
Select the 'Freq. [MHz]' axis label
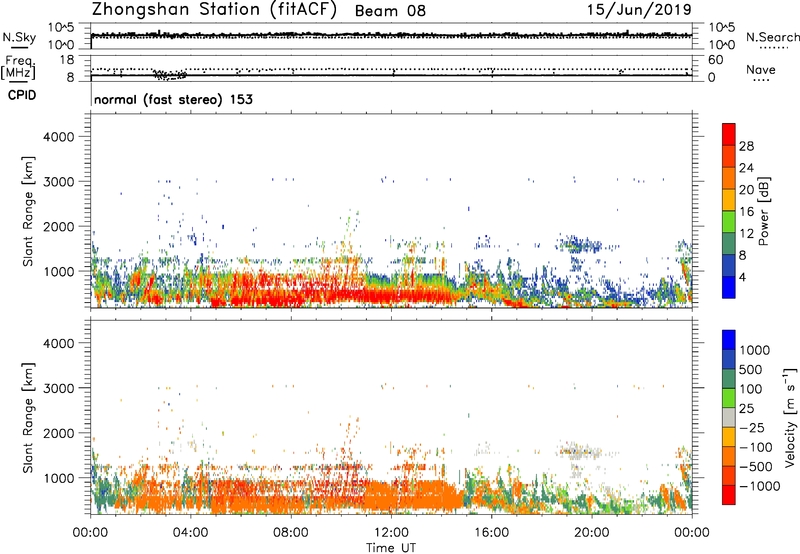point(18,68)
